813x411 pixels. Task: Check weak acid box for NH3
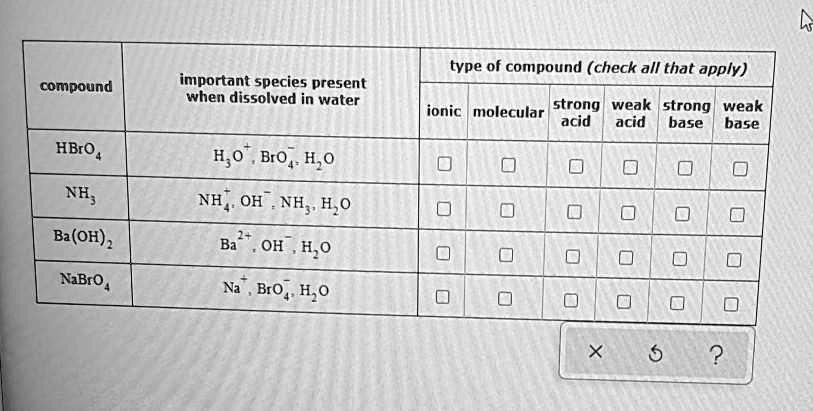tap(628, 213)
